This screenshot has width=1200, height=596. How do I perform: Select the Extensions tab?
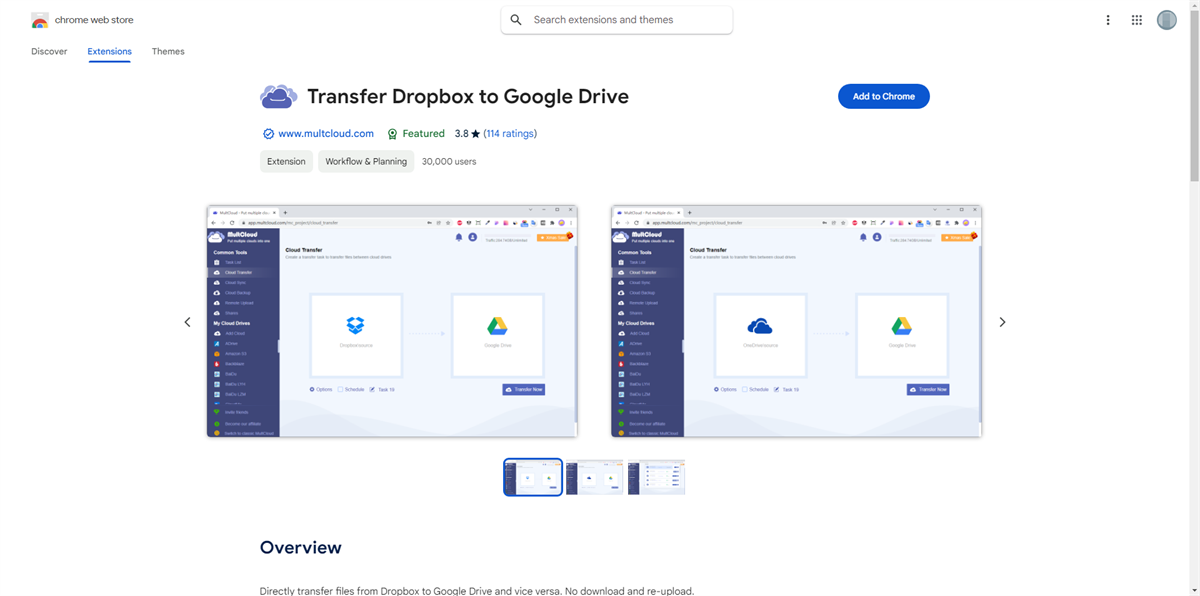coord(109,51)
